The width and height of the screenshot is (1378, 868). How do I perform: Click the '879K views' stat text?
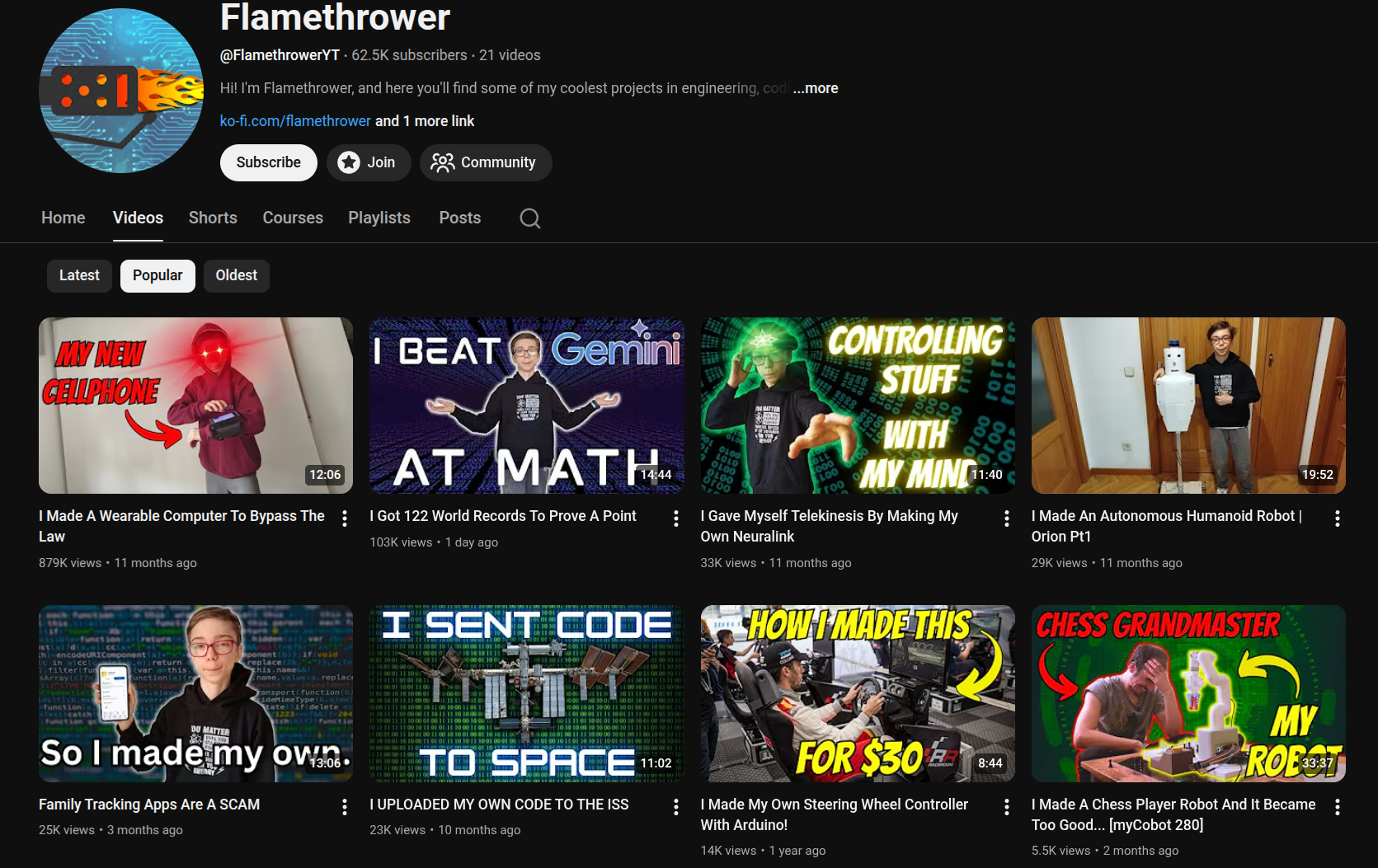70,563
